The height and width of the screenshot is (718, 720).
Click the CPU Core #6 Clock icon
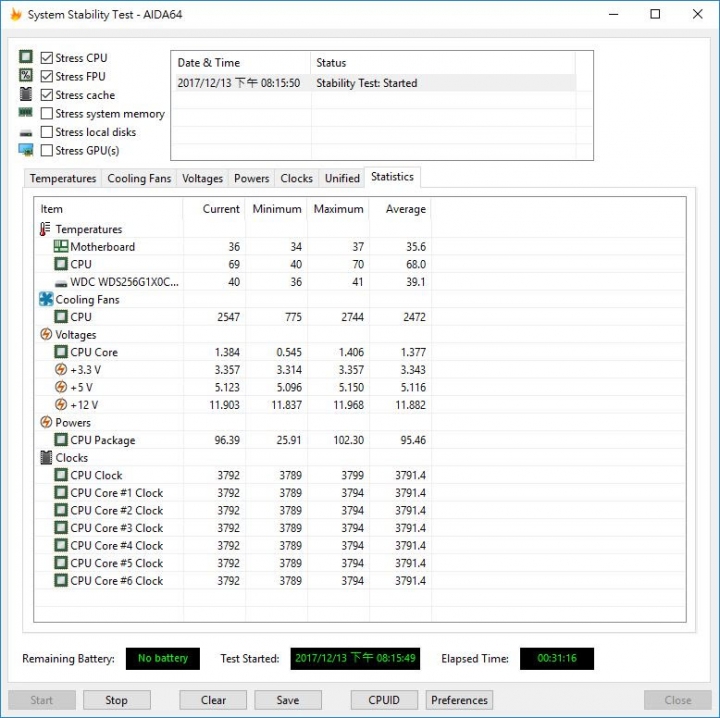pos(61,580)
